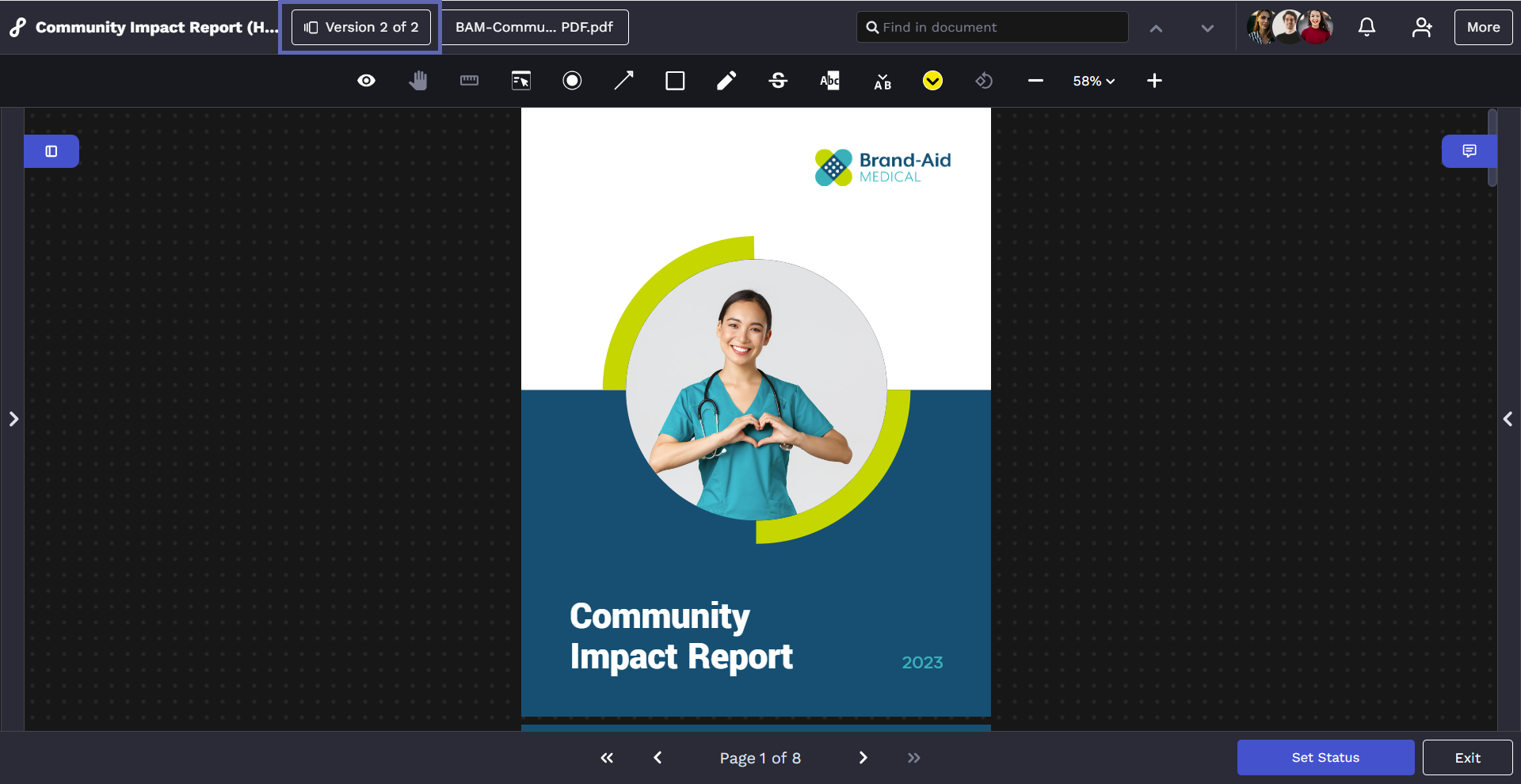Toggle the left thumbnails panel button

51,151
